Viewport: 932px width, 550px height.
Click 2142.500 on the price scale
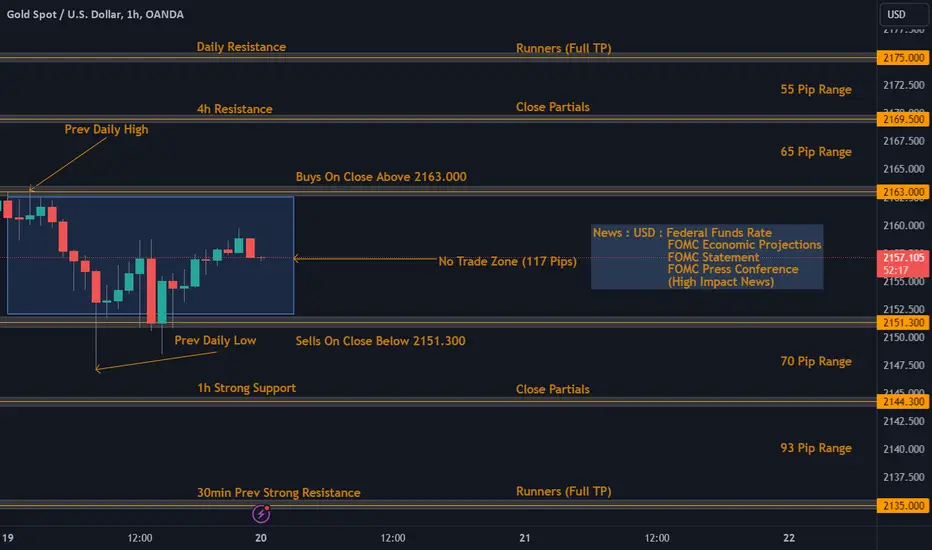(x=903, y=422)
